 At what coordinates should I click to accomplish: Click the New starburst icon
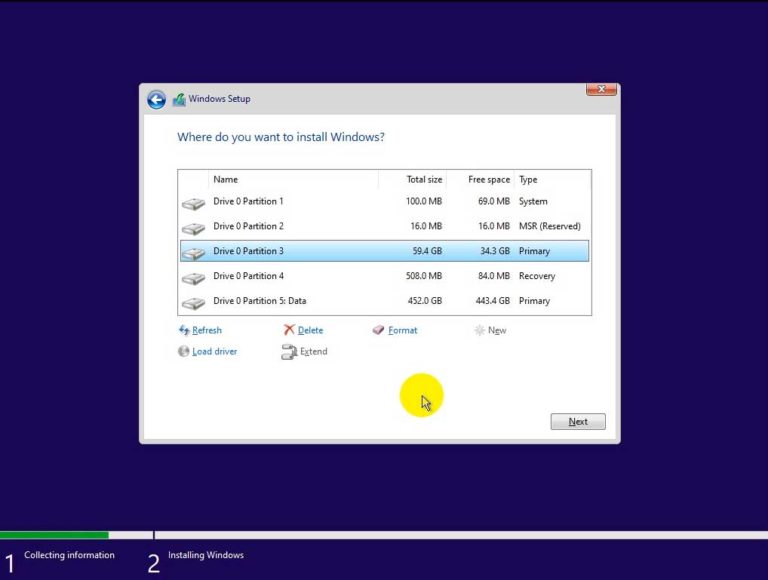coord(480,330)
